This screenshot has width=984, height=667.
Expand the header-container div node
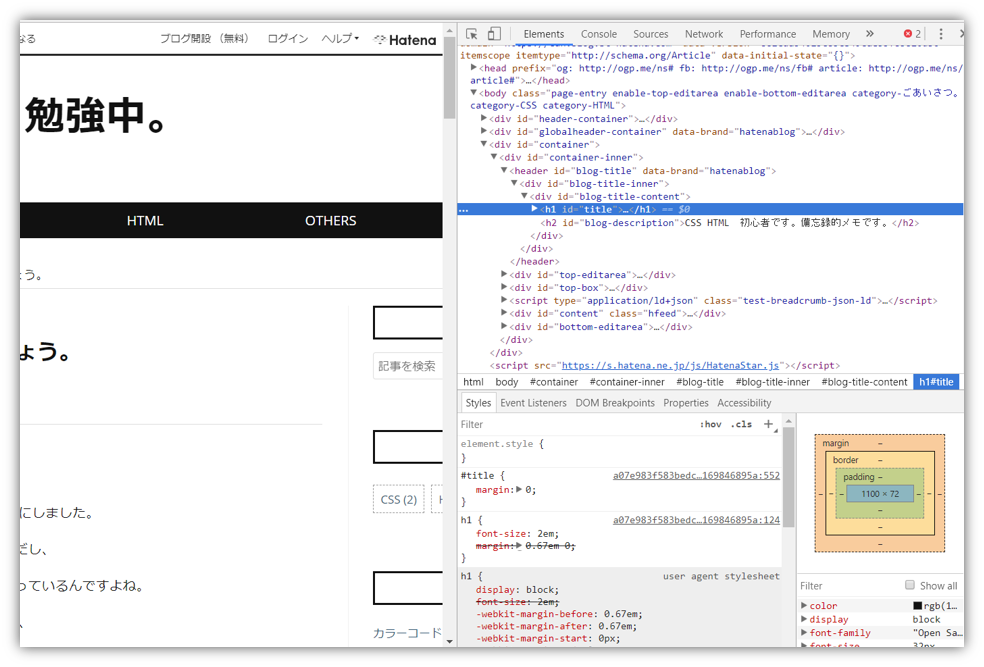484,118
